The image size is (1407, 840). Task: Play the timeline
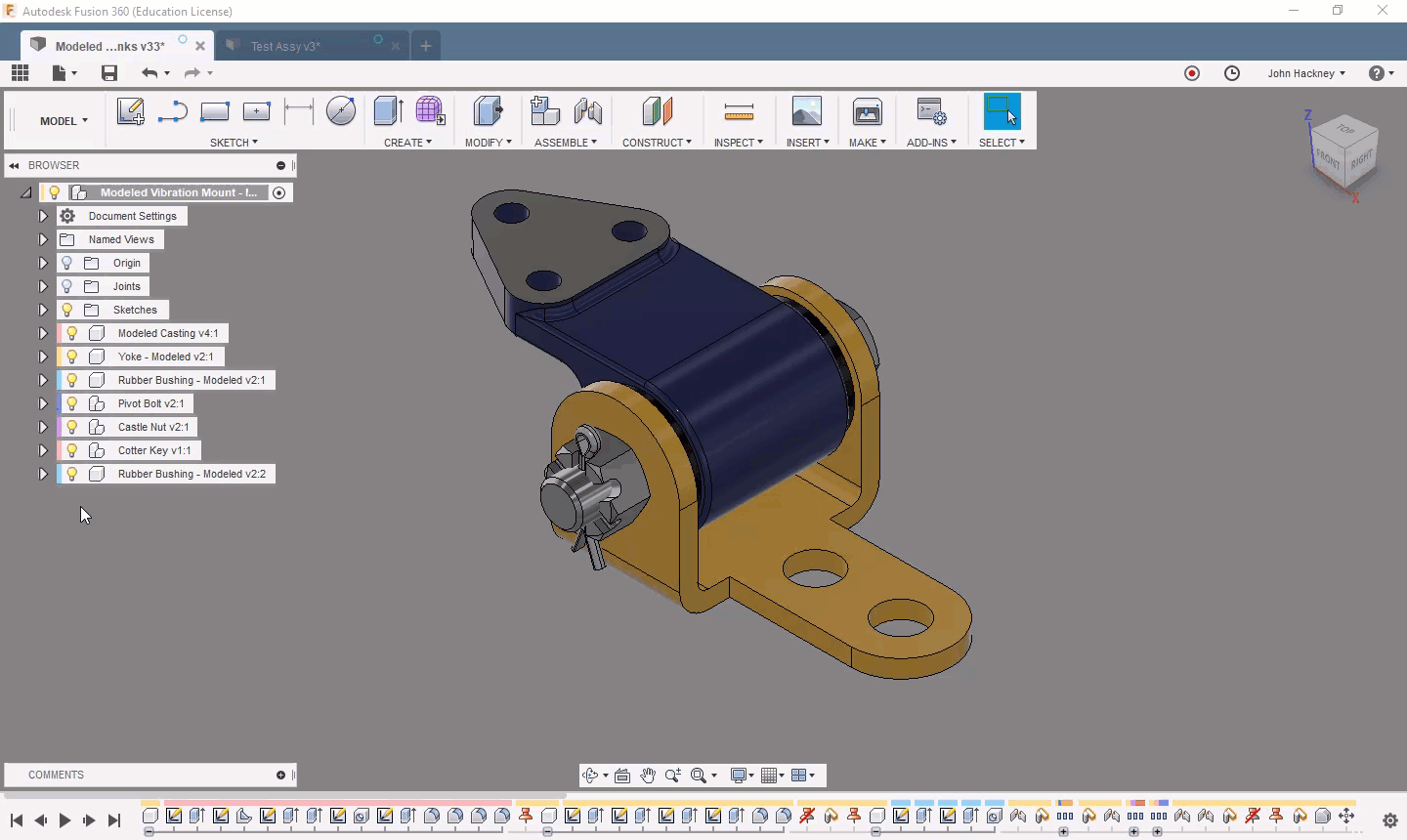coord(64,820)
